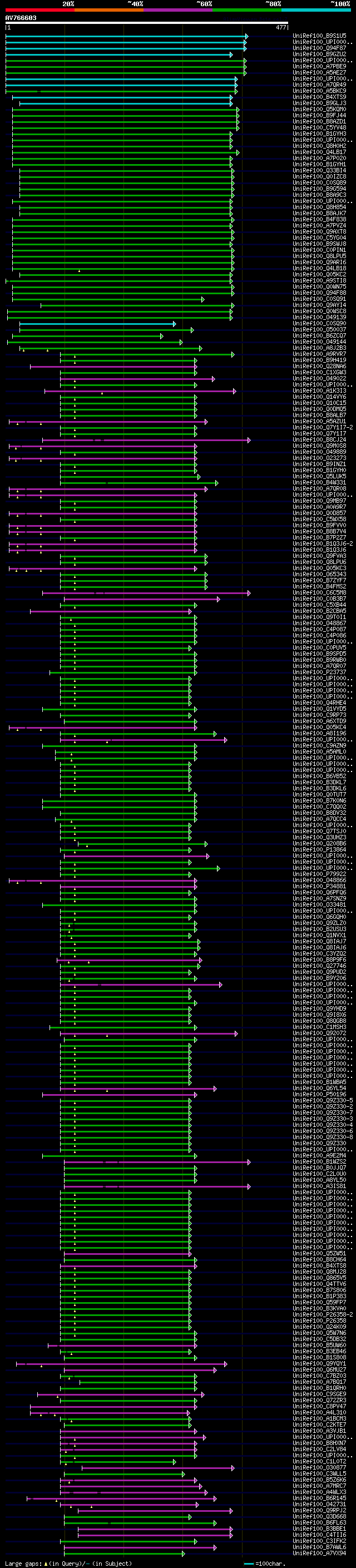Open hit UniRef100_O49139
Image resolution: width=356 pixels, height=1568 pixels.
pyautogui.click(x=319, y=318)
